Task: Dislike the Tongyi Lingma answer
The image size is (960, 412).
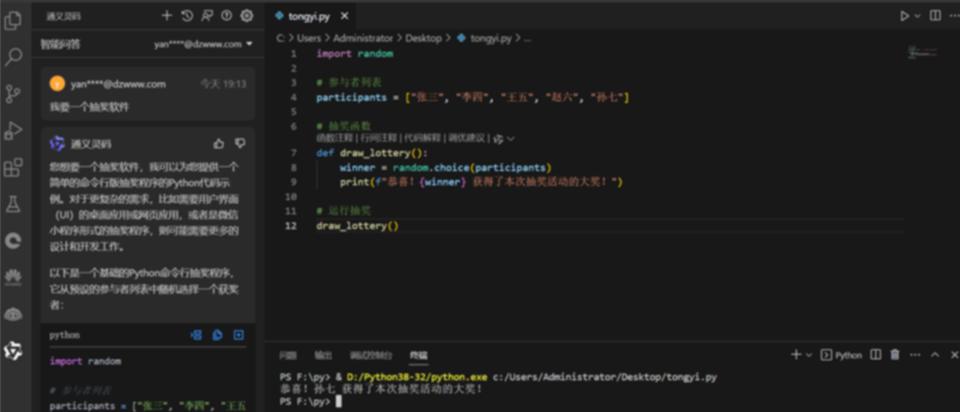Action: pos(240,143)
